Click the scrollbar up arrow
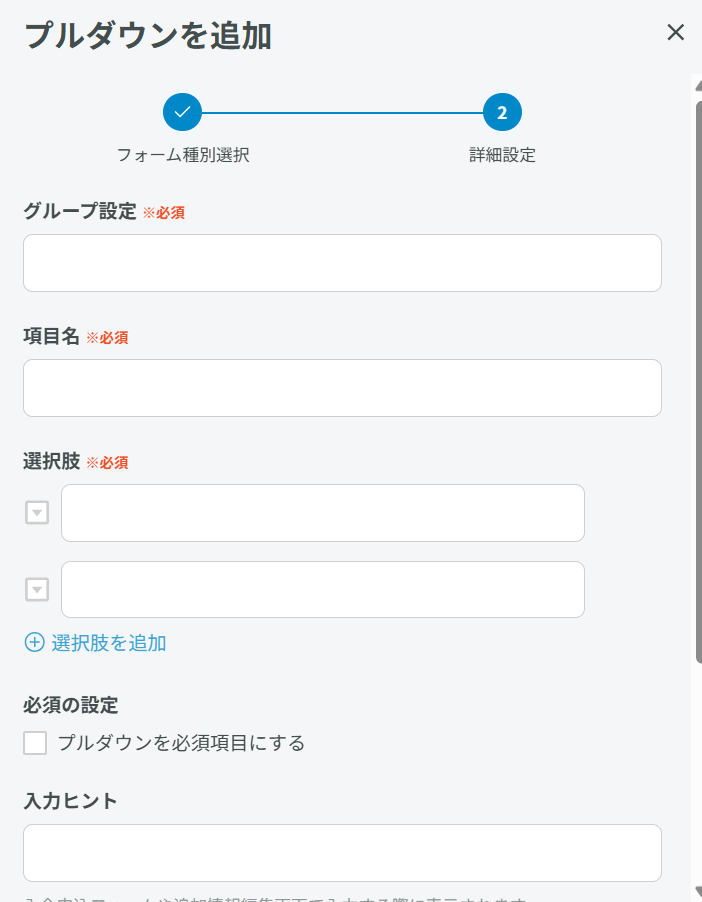702x902 pixels. click(x=697, y=86)
